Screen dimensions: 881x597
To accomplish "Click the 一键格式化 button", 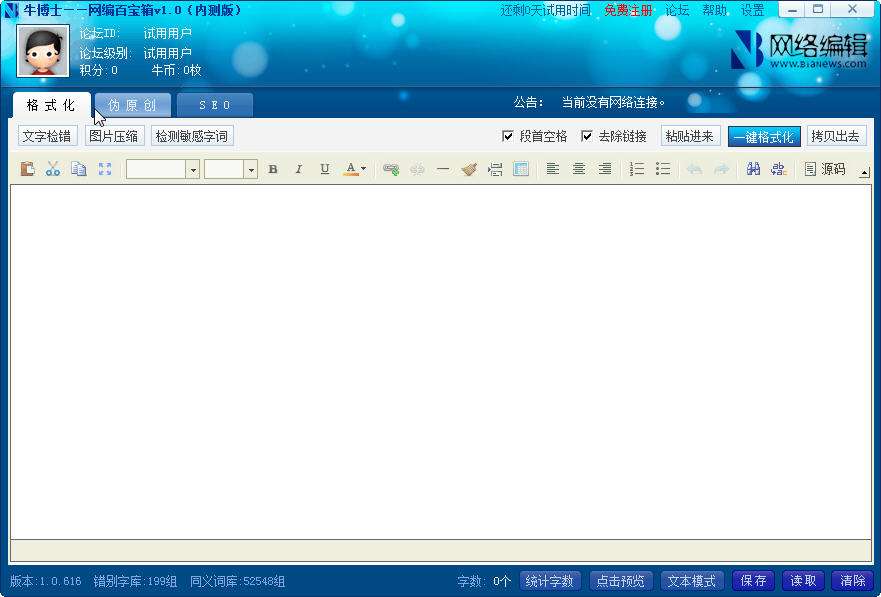I will (764, 136).
